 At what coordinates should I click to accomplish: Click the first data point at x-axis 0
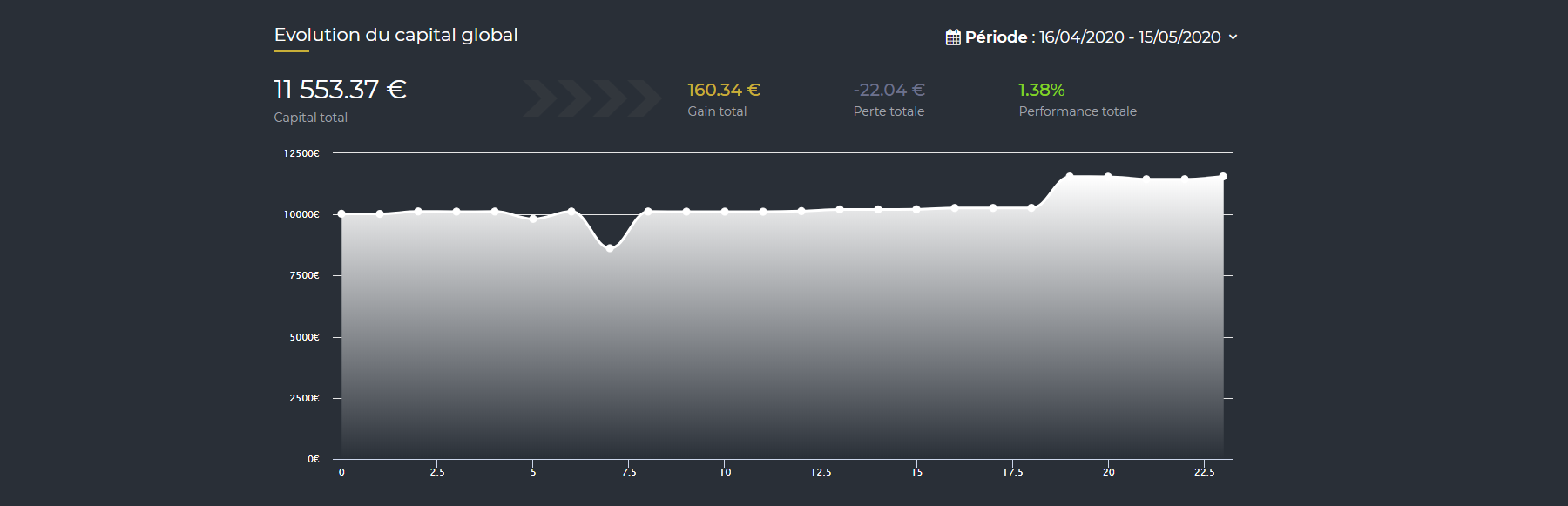(x=341, y=213)
